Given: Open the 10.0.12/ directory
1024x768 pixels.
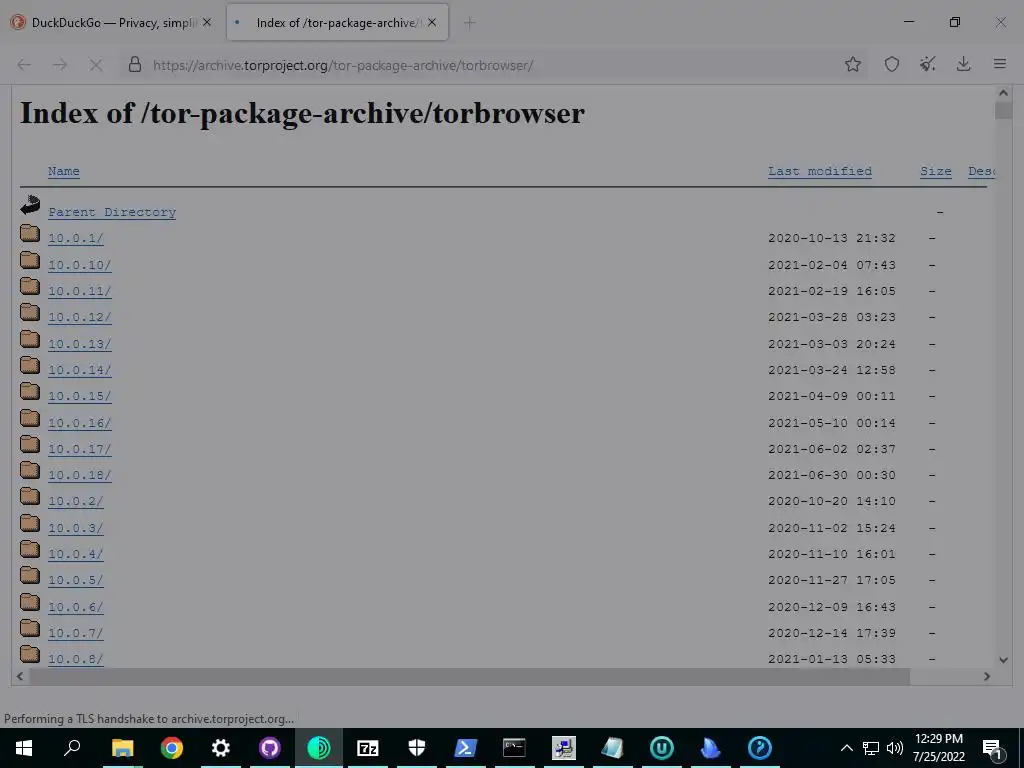Looking at the screenshot, I should coord(80,317).
